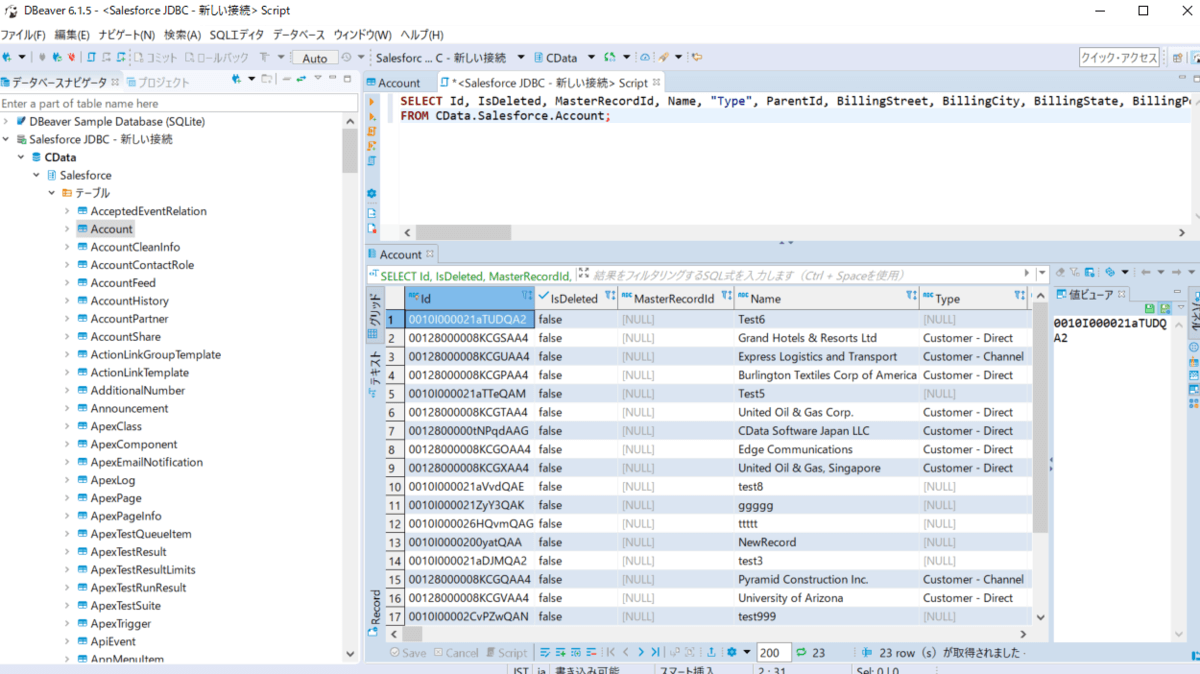Image resolution: width=1200 pixels, height=674 pixels.
Task: Switch results to Grid view side tab
Action: tap(375, 314)
